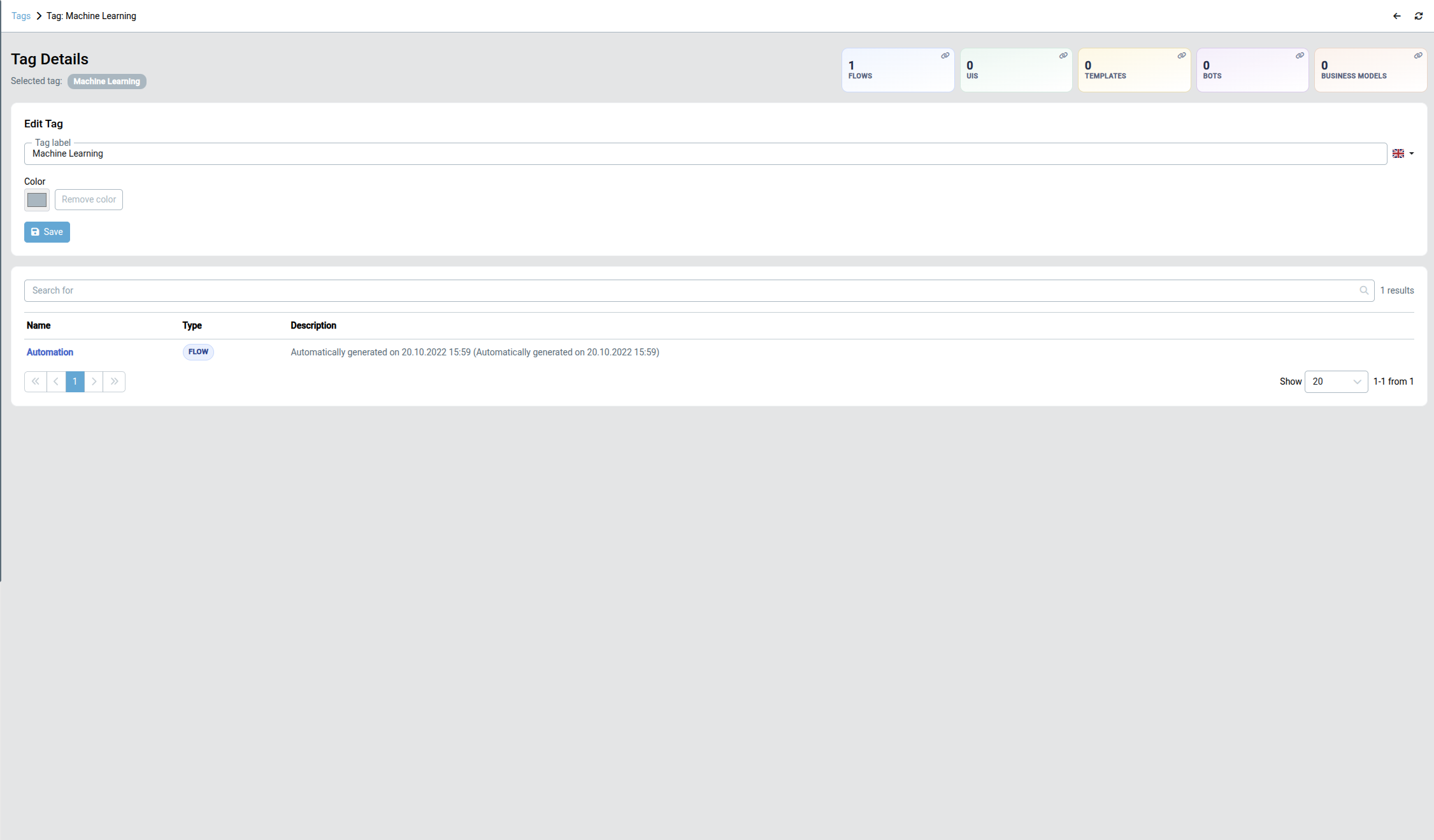Screen dimensions: 1434x840
Task: Click the Description column header
Action: (x=313, y=325)
